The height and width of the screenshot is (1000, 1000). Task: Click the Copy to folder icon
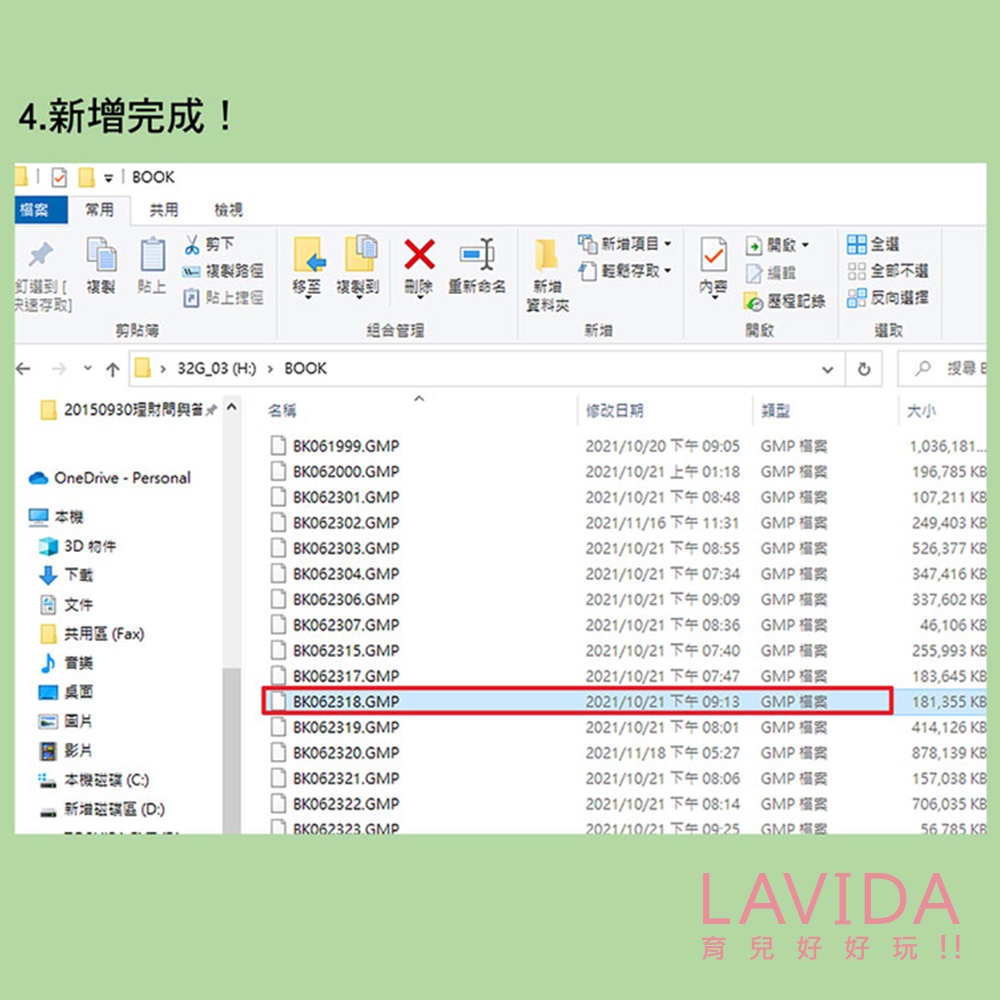click(x=360, y=254)
